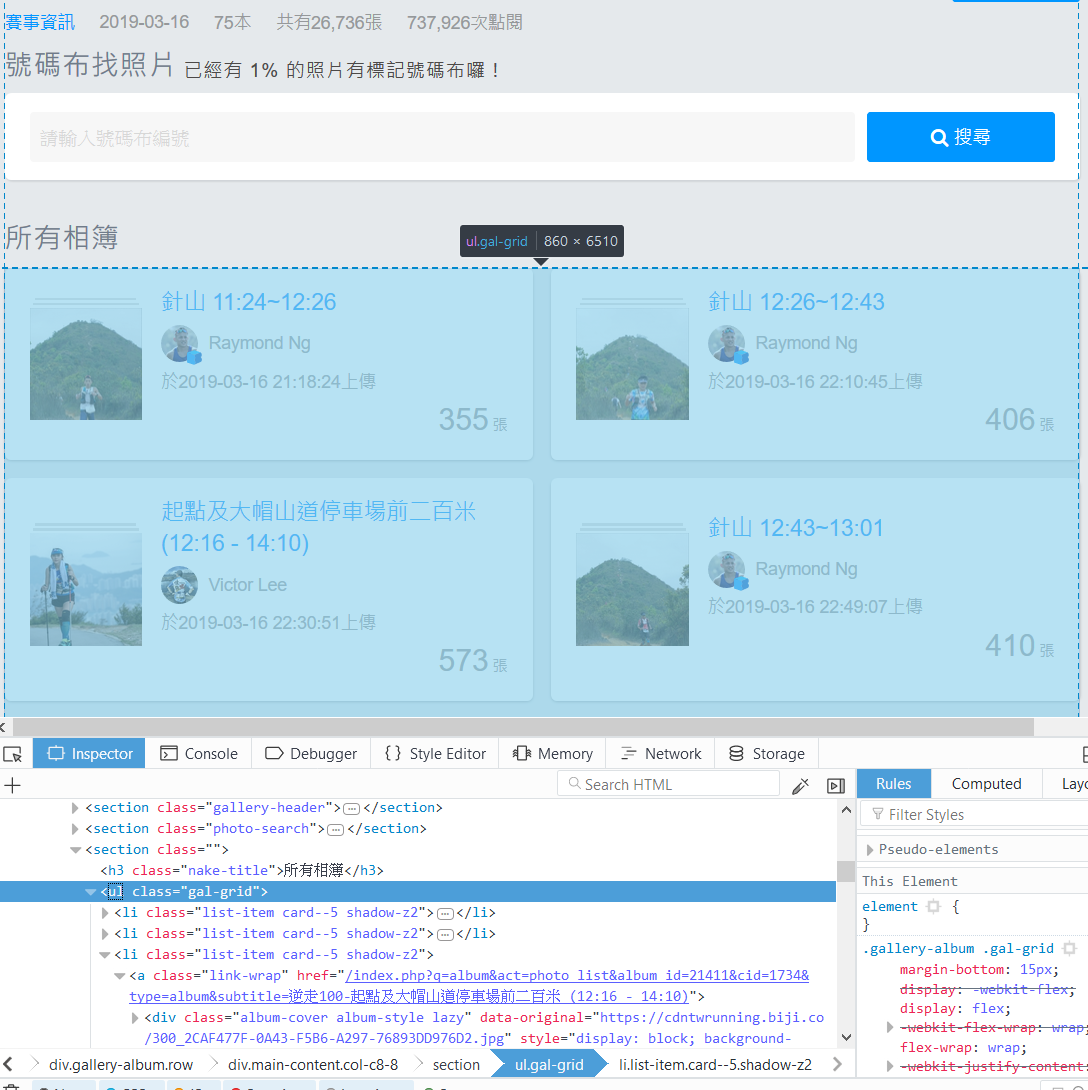Focus the Search HTML field
The width and height of the screenshot is (1088, 1090).
pos(668,784)
